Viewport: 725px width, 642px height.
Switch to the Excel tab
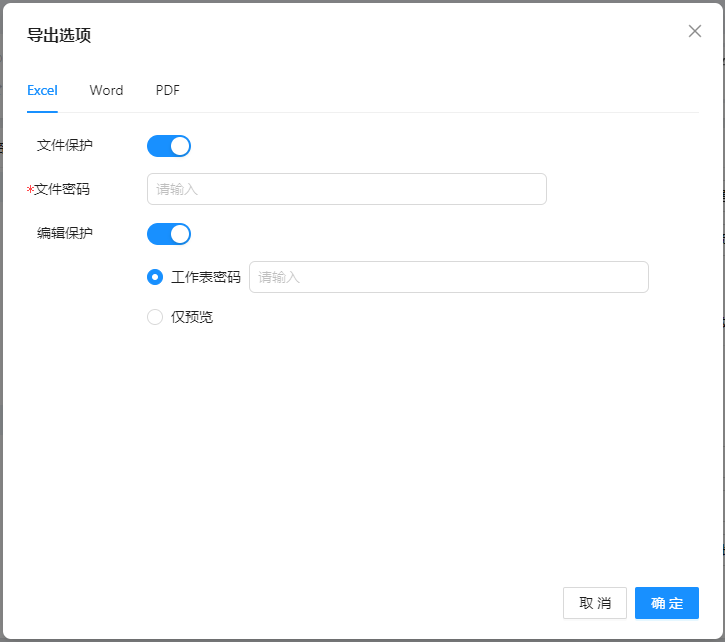coord(42,90)
